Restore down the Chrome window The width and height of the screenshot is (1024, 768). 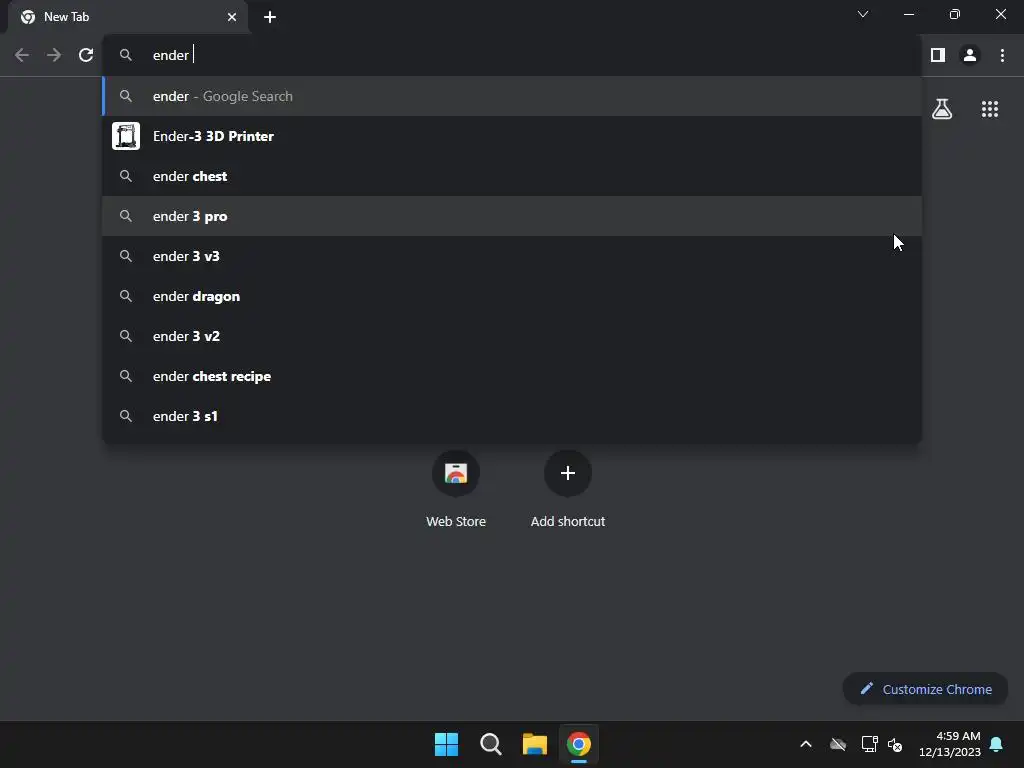click(x=955, y=14)
